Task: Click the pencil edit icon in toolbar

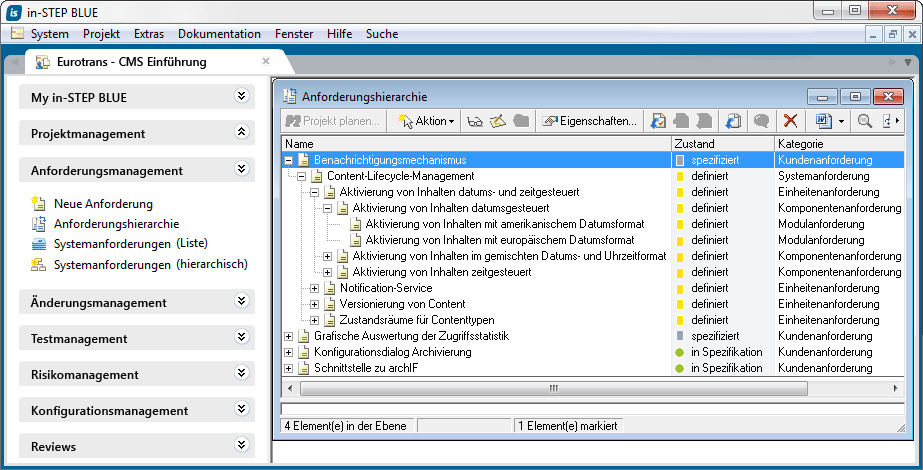Action: pos(497,121)
